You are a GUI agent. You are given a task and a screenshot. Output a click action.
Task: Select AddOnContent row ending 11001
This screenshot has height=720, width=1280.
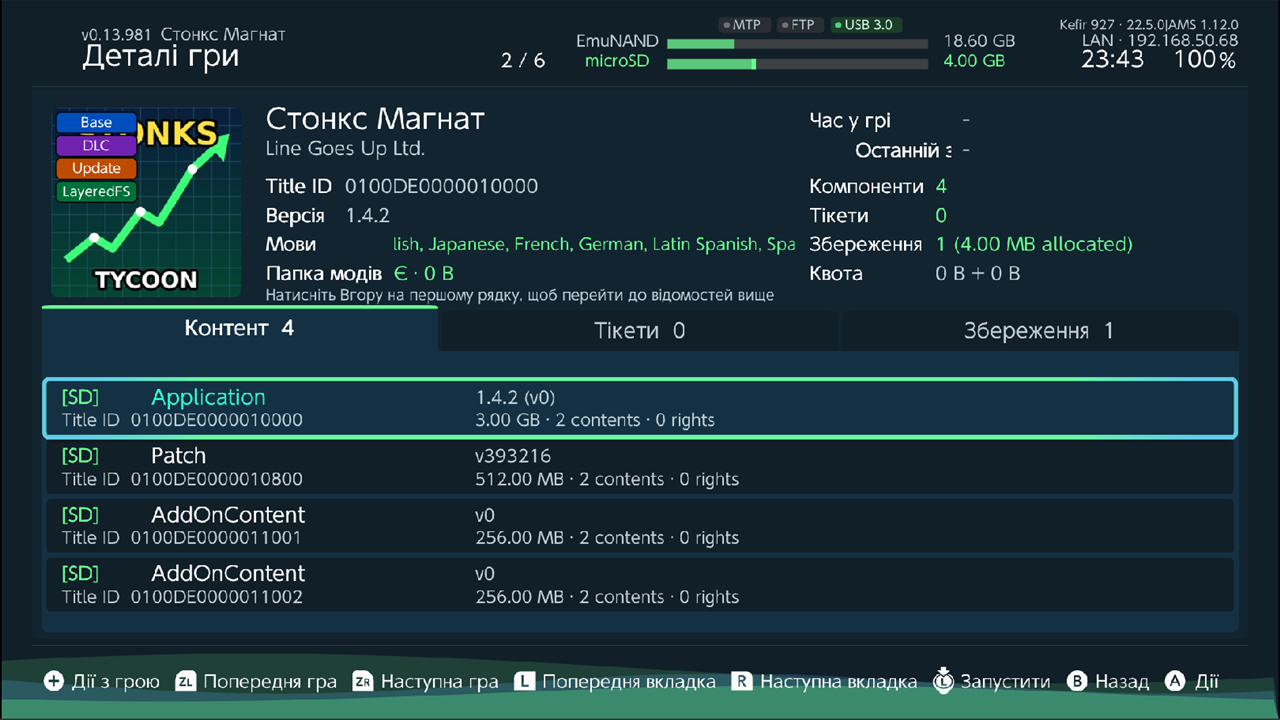tap(640, 526)
